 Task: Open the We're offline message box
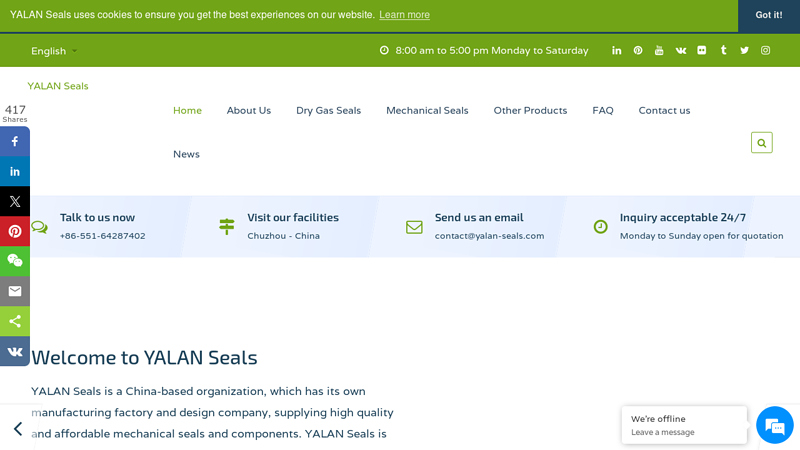[x=684, y=425]
